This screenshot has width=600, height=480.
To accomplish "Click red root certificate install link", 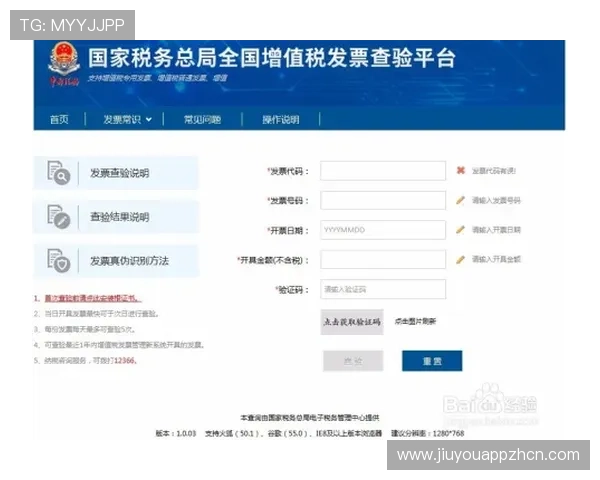I will 93,298.
